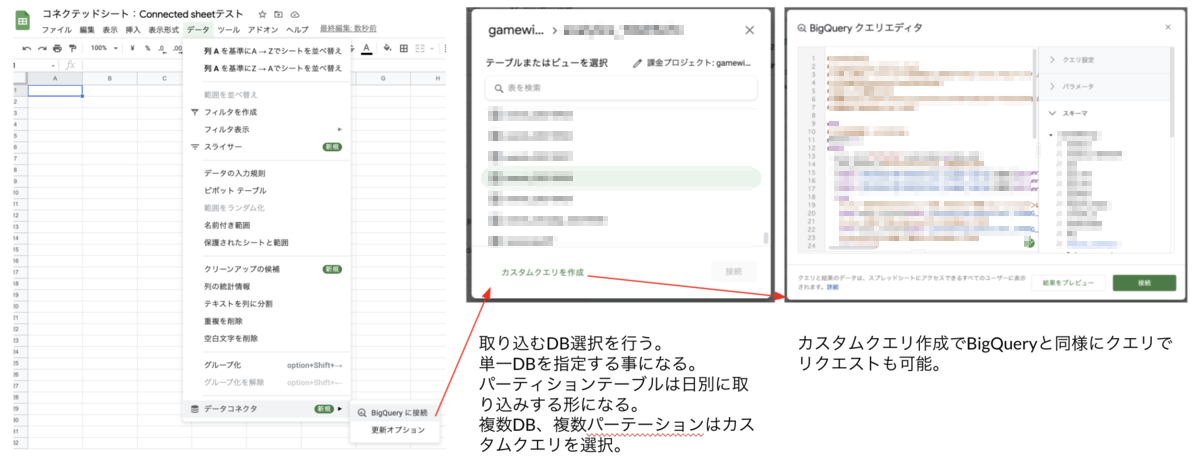This screenshot has height=466, width=1200.
Task: Check the cloud save status icon
Action: (x=294, y=16)
